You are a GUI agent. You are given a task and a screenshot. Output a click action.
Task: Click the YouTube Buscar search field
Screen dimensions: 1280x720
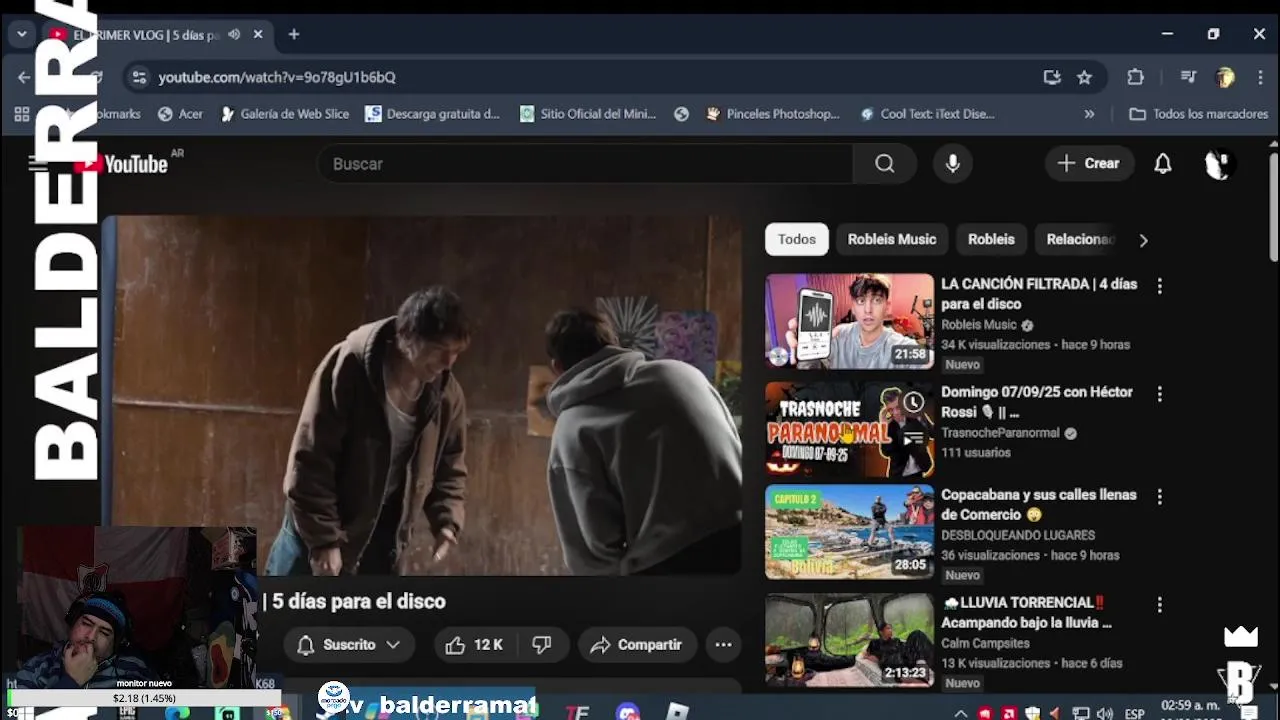(585, 164)
